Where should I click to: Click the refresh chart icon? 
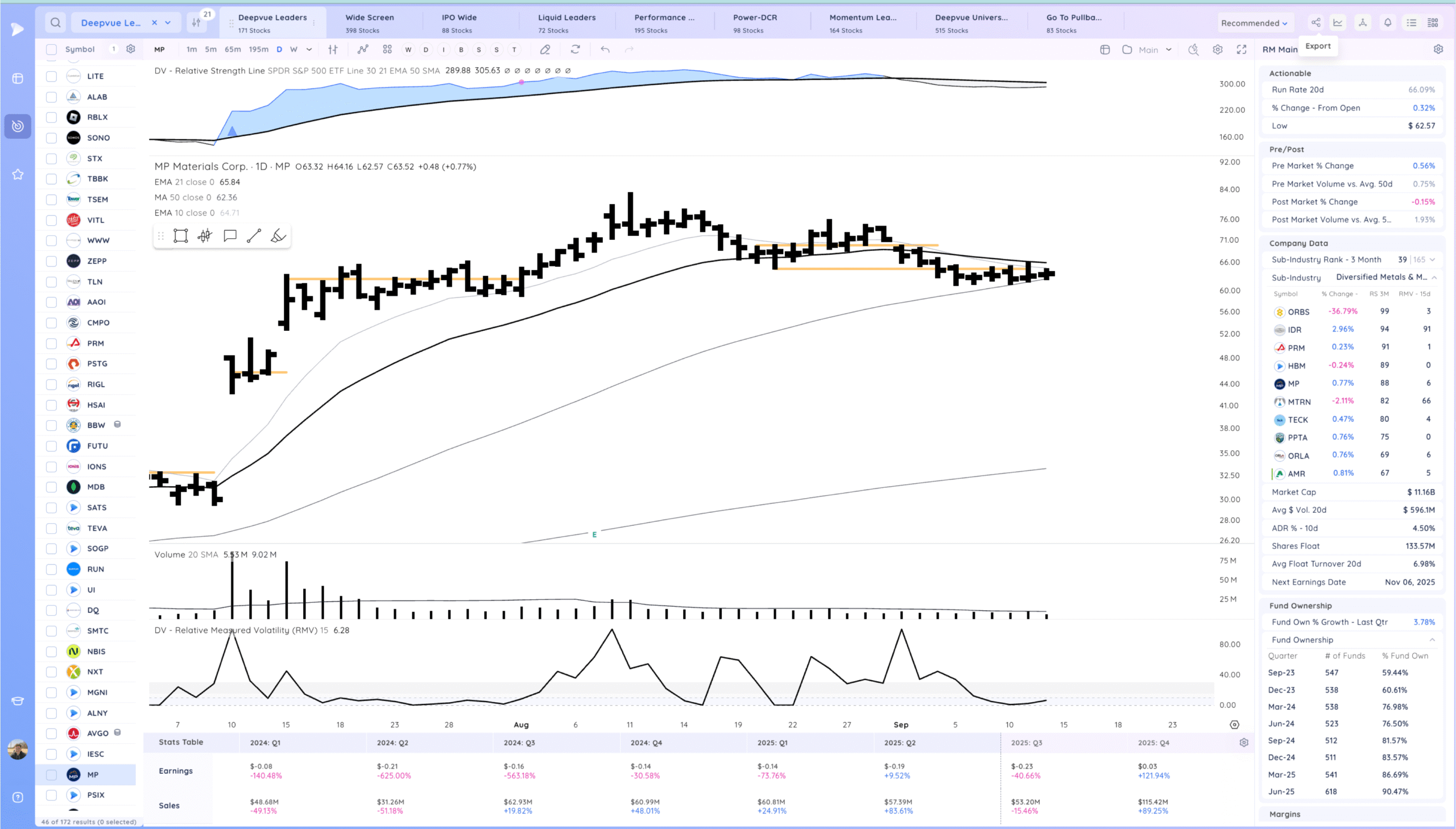coord(576,49)
